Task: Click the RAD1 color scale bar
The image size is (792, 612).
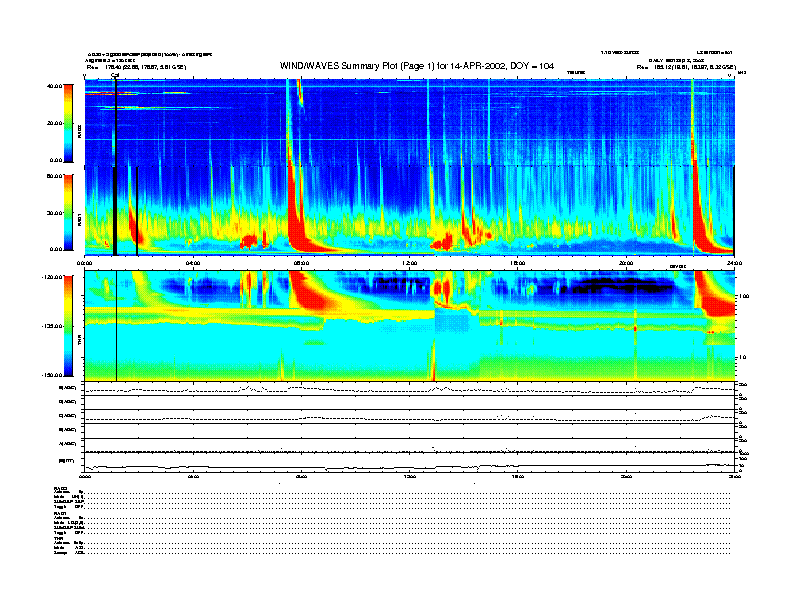Action: [68, 212]
